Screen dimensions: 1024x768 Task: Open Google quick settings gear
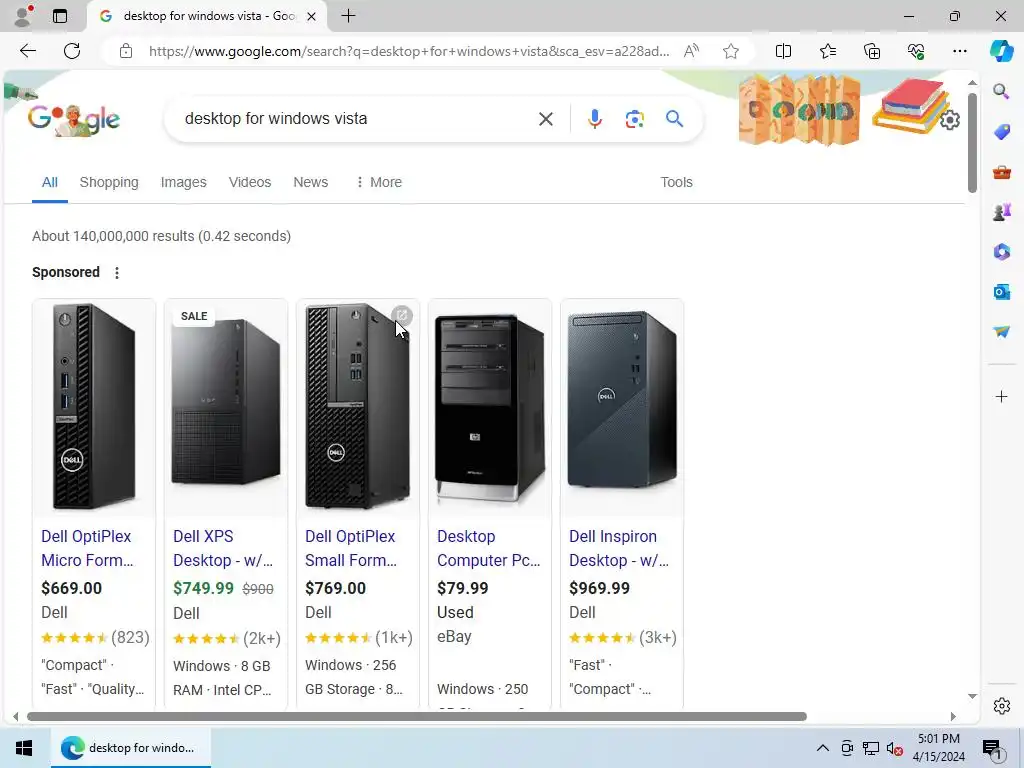tap(950, 120)
